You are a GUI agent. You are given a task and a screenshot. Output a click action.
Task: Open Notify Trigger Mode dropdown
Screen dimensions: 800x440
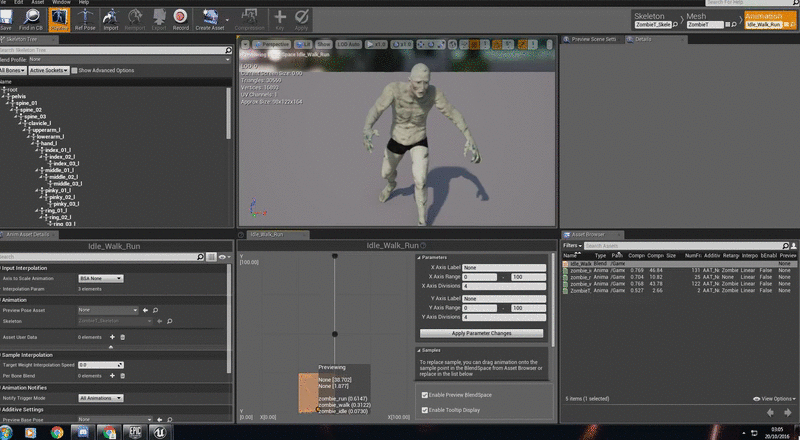tap(100, 398)
